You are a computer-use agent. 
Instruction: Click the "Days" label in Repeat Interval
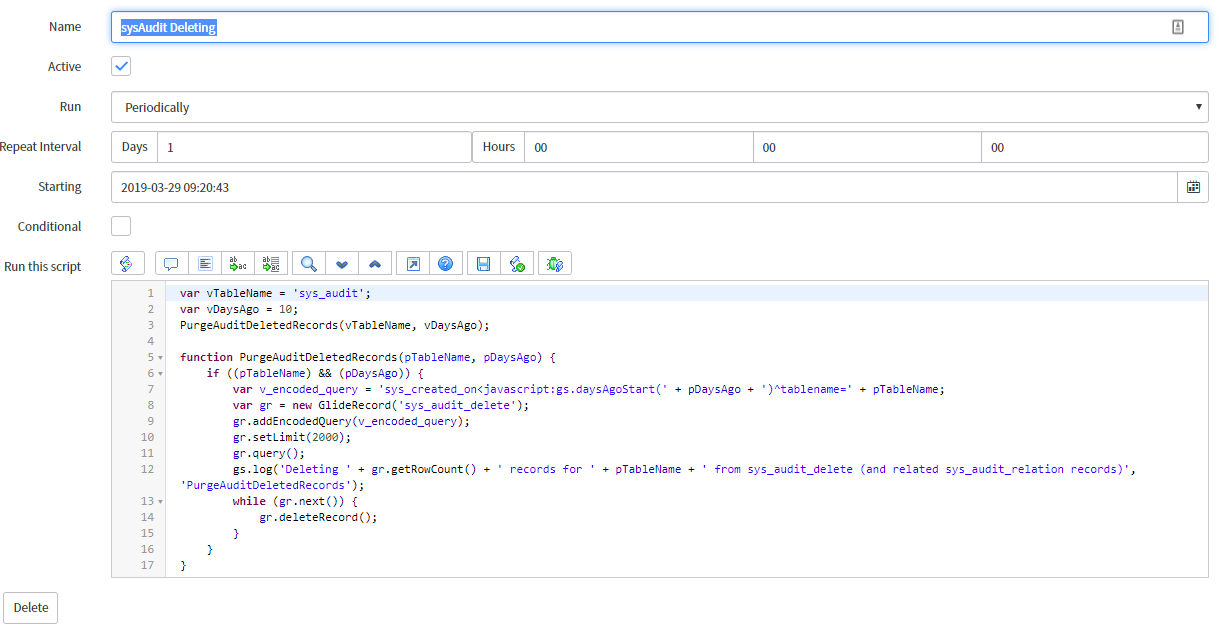pos(135,147)
